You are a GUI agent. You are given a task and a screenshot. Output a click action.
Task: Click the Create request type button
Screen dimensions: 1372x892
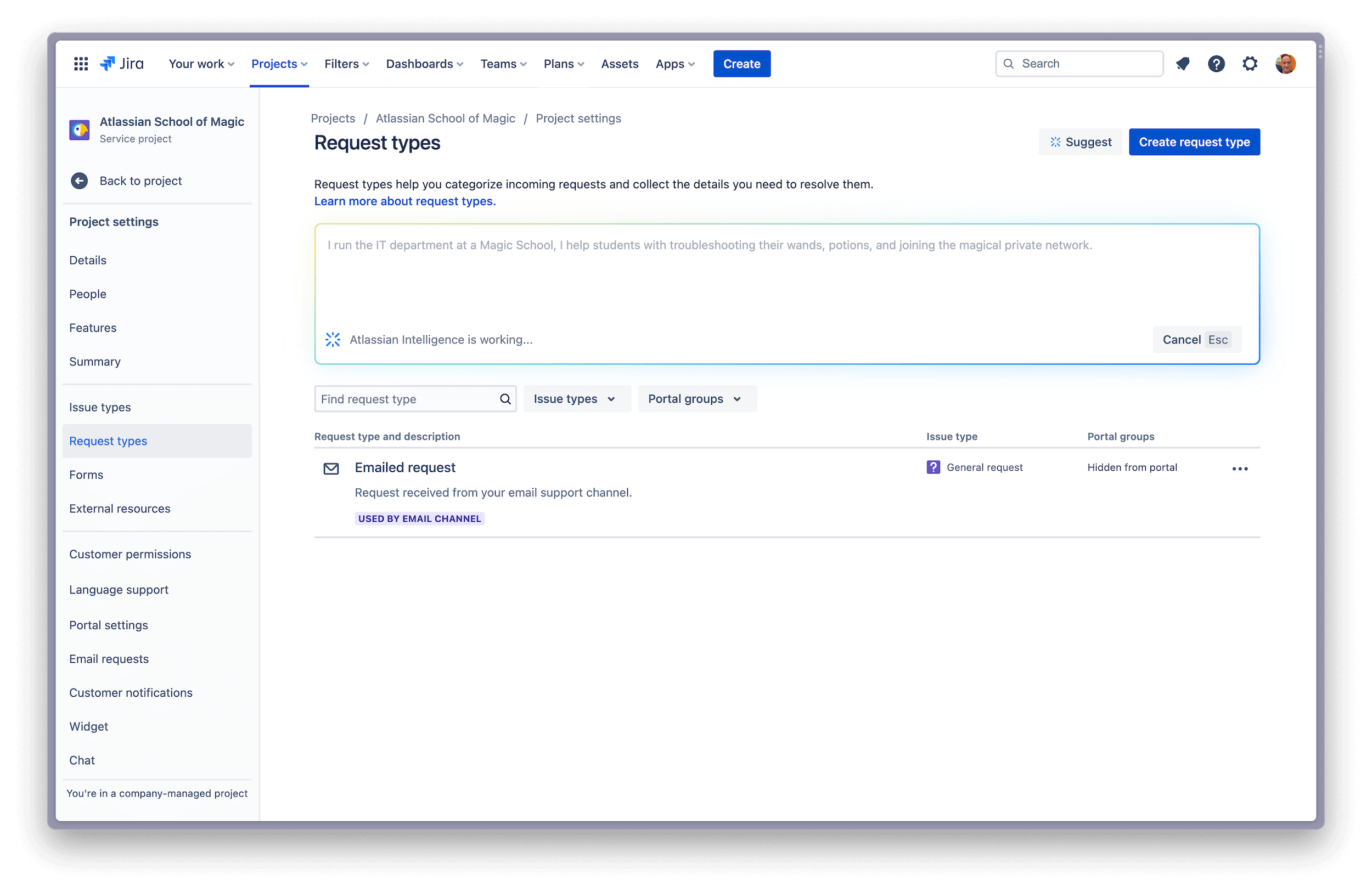point(1193,142)
